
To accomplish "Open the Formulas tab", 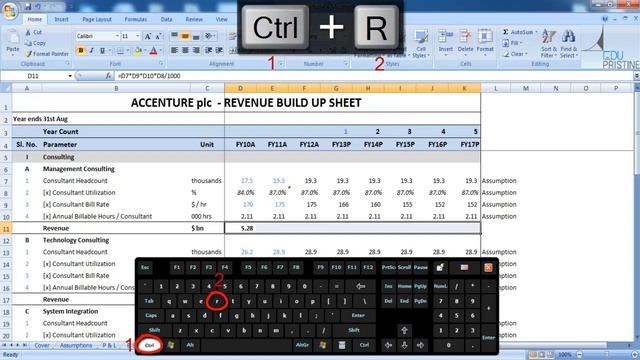I will (136, 19).
